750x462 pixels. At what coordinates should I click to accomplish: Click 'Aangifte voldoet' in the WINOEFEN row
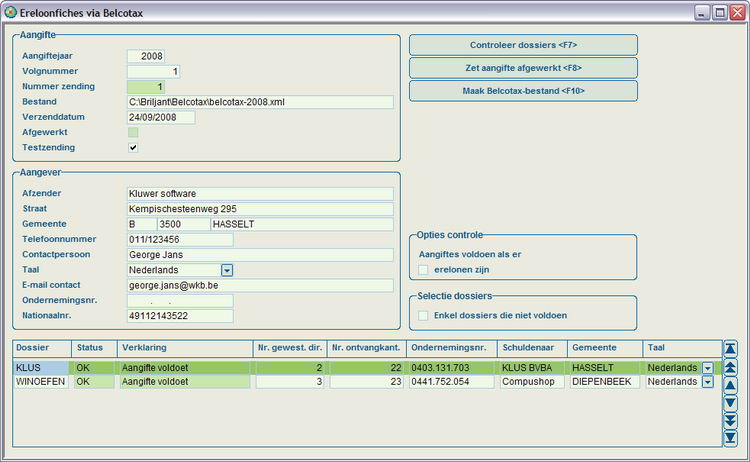tap(185, 382)
